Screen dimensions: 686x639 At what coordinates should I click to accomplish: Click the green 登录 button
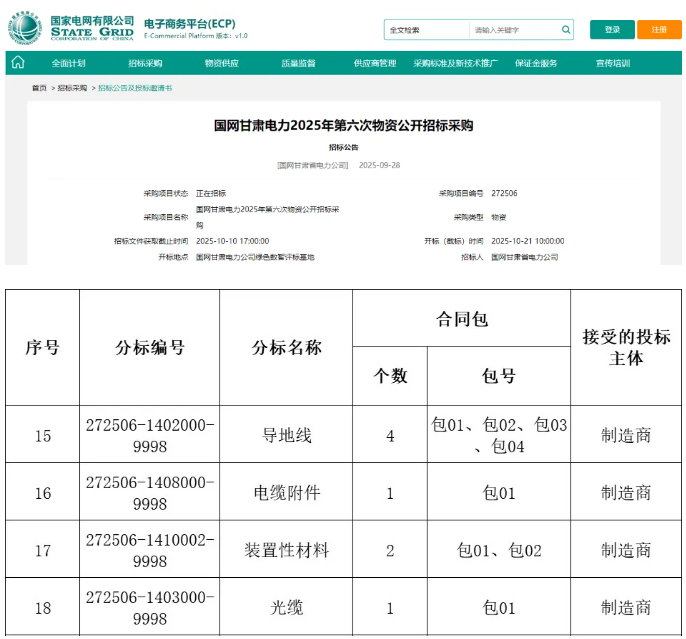click(611, 30)
